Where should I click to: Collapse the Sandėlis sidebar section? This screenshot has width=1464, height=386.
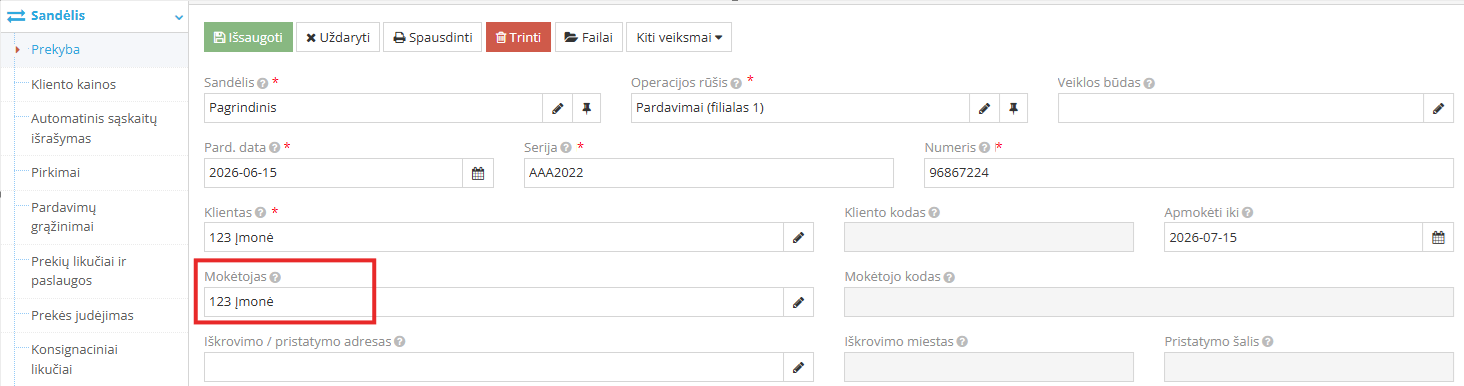pos(178,17)
